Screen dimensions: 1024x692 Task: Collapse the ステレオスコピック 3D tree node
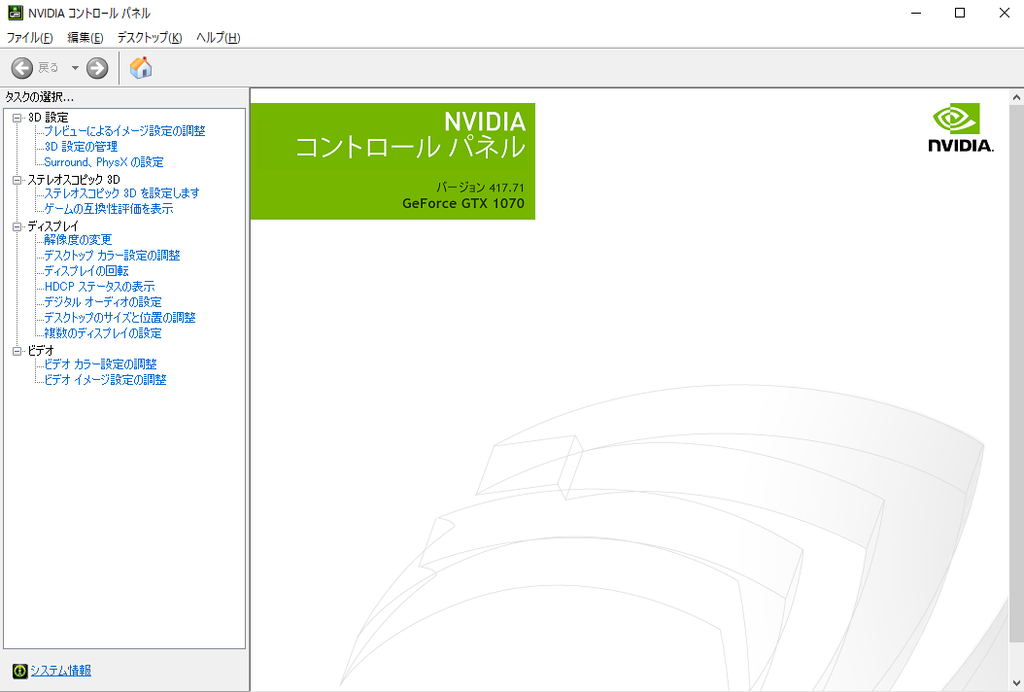[18, 180]
